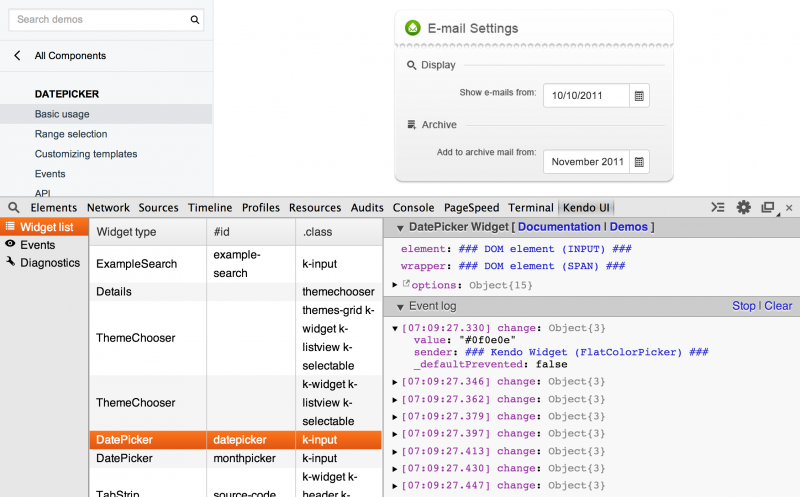Select the DatePicker monthpicker row
The width and height of the screenshot is (800, 497).
tap(236, 458)
